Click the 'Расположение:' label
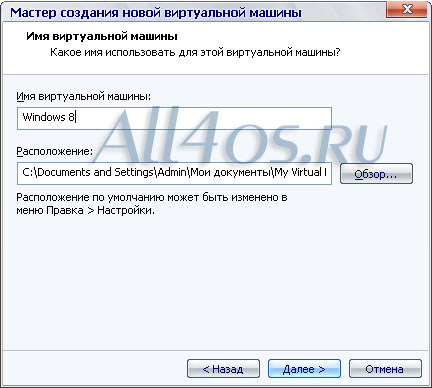 coord(55,151)
